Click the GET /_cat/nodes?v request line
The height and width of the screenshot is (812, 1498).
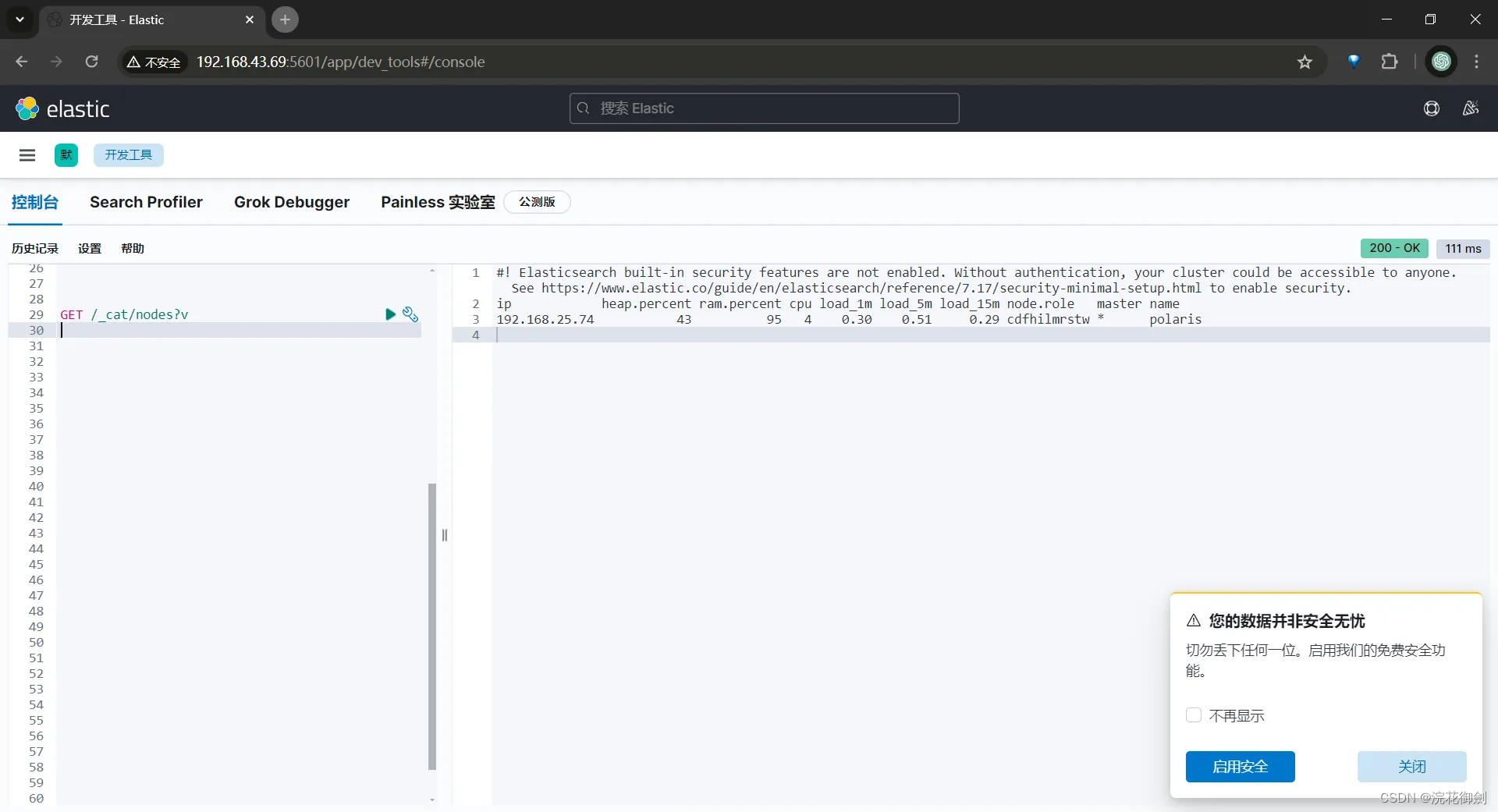[124, 314]
